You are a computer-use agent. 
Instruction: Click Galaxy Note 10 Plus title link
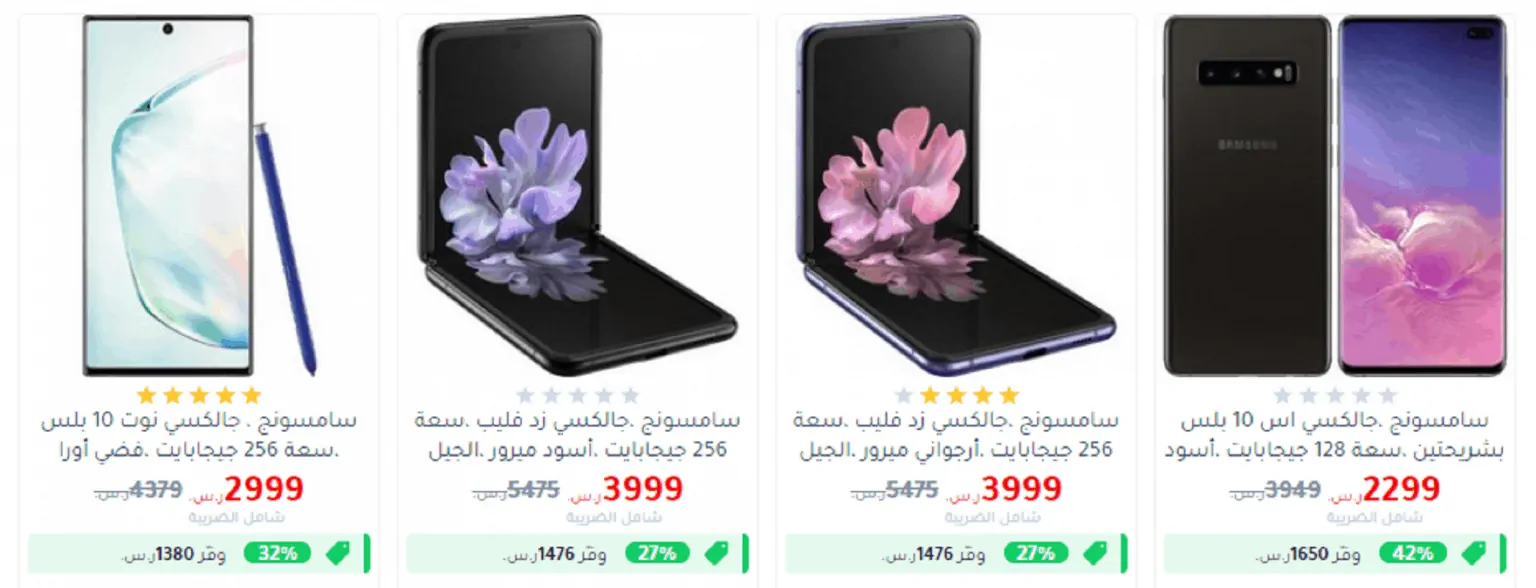199,435
